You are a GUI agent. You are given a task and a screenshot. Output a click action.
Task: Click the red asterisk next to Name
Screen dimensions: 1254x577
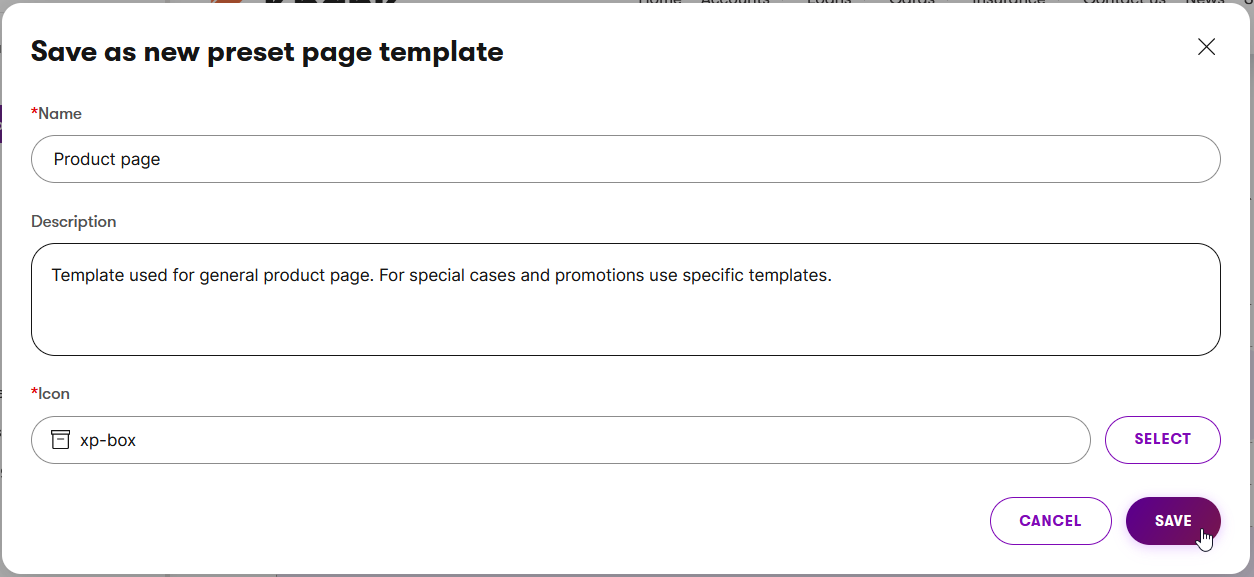point(34,113)
